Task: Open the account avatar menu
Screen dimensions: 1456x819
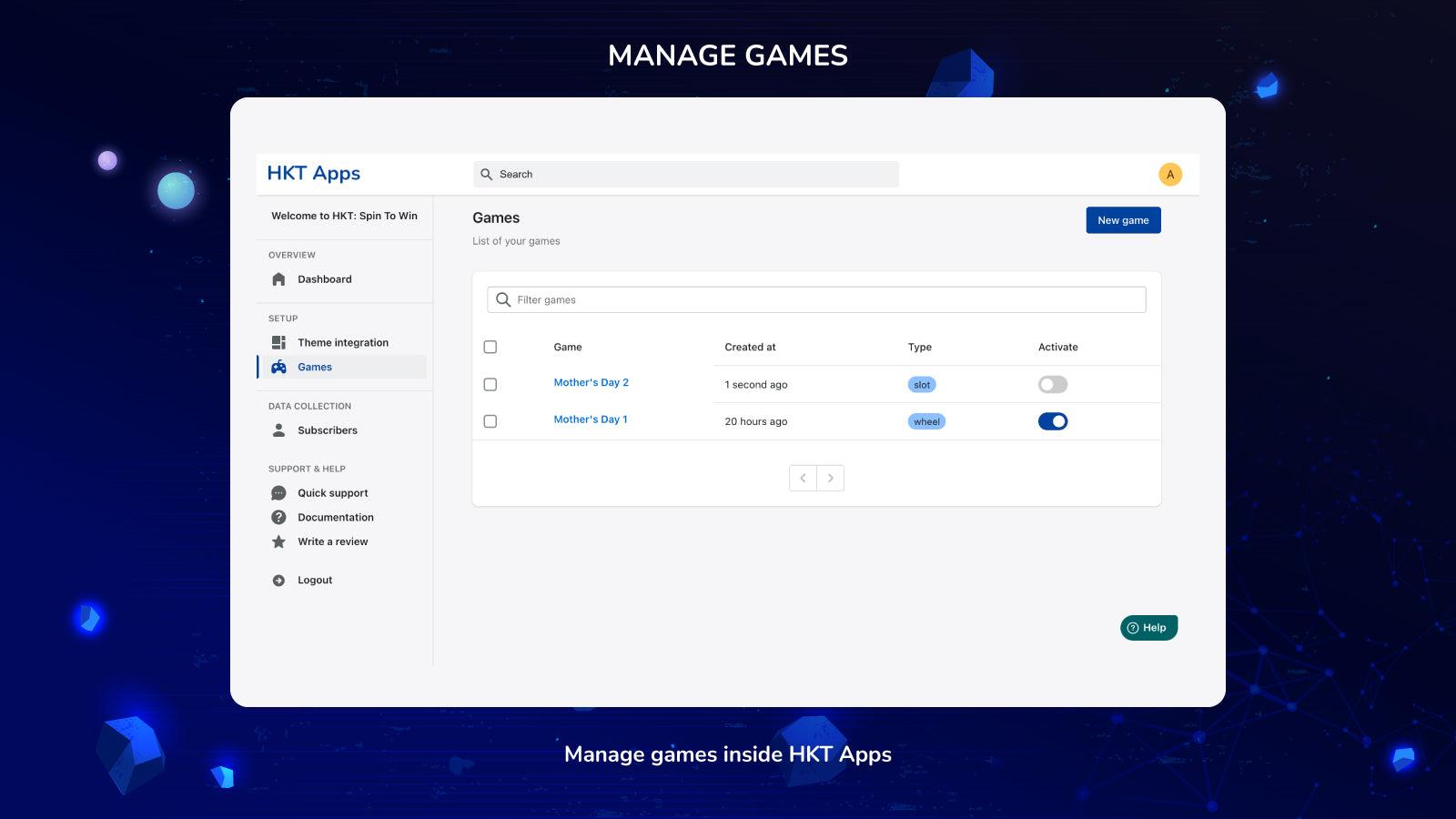Action: 1170,174
